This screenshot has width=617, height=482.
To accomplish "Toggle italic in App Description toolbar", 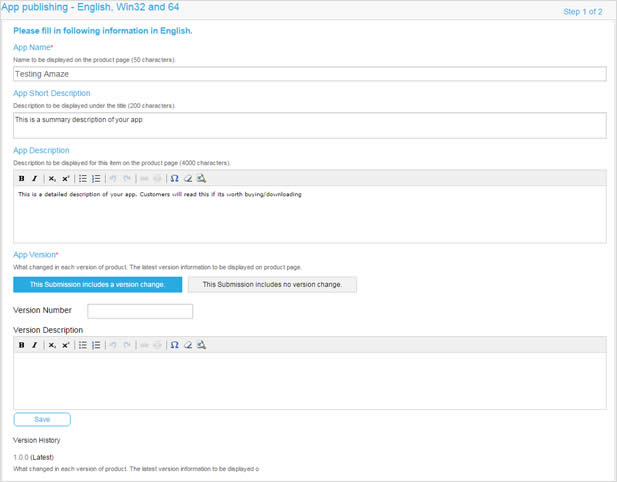I will pos(34,179).
